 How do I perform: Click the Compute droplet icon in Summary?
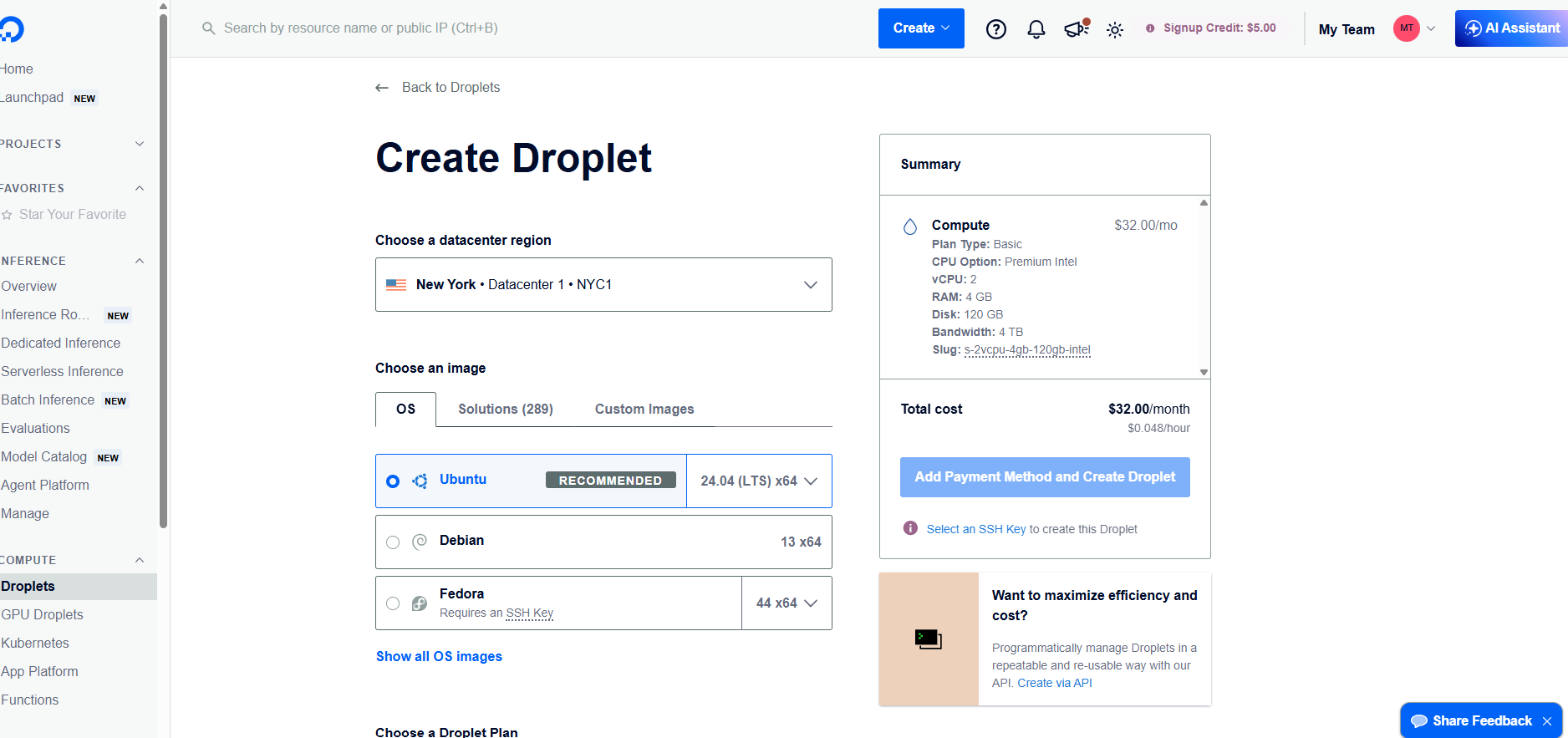click(910, 226)
